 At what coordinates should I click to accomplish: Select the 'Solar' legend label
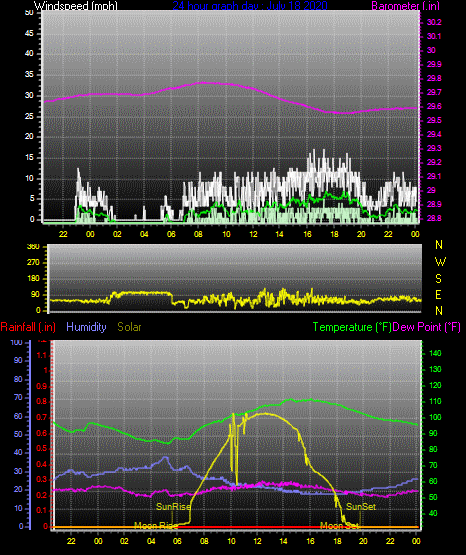click(129, 327)
